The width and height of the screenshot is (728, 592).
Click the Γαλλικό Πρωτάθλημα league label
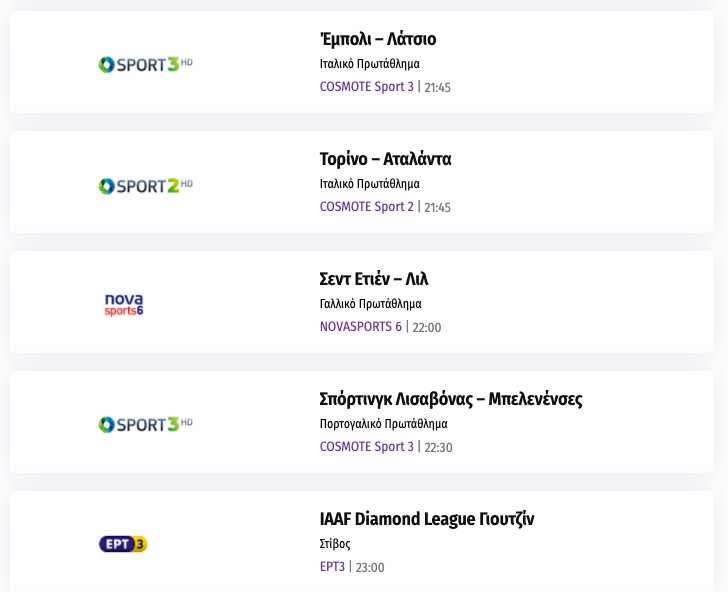tap(370, 304)
